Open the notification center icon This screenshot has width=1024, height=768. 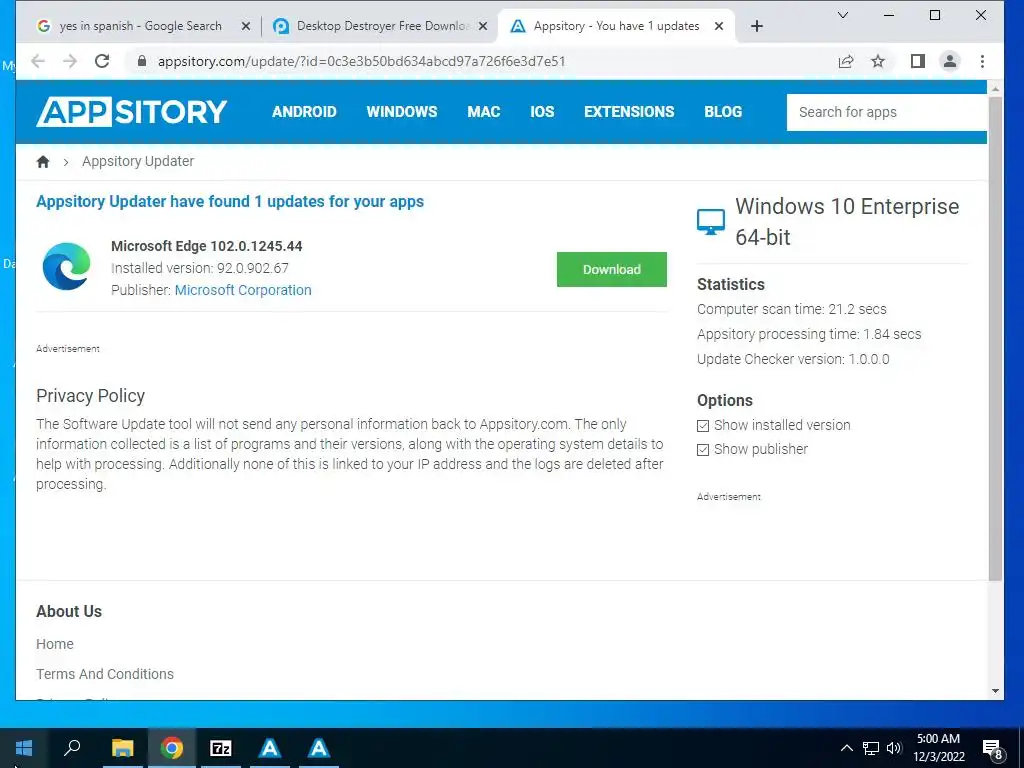coord(993,750)
